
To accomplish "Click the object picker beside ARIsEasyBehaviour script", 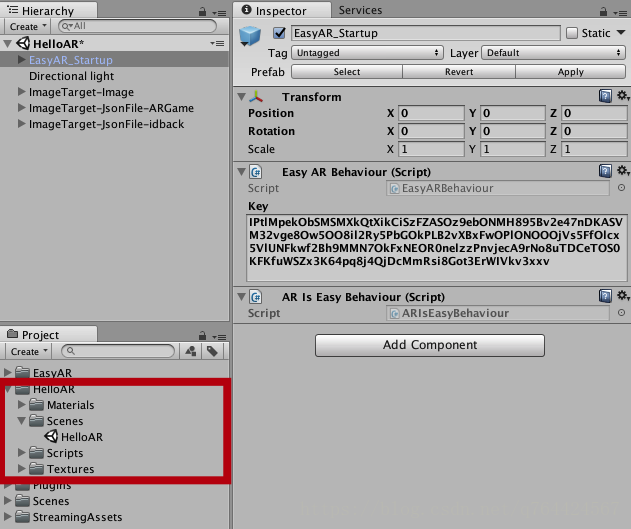I will tap(621, 313).
